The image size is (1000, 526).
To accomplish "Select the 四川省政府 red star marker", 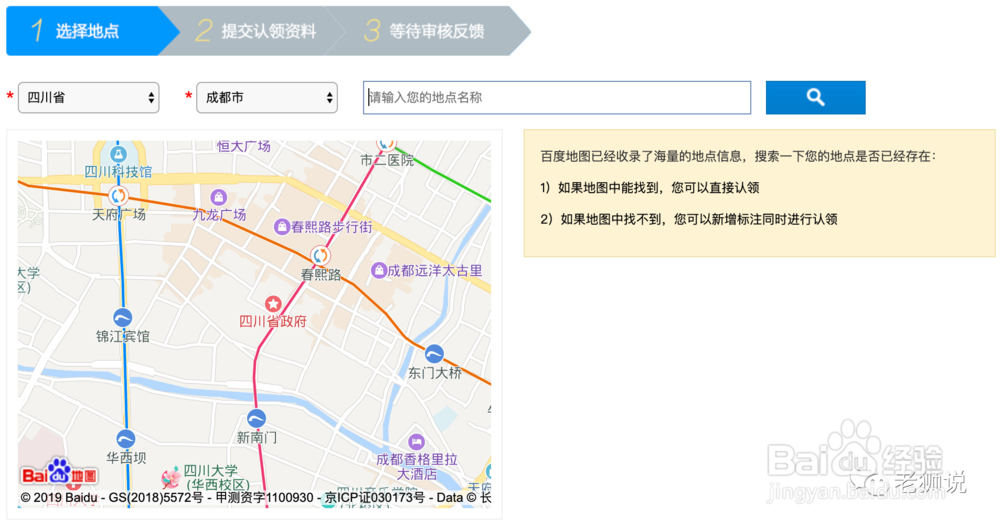I will [272, 303].
